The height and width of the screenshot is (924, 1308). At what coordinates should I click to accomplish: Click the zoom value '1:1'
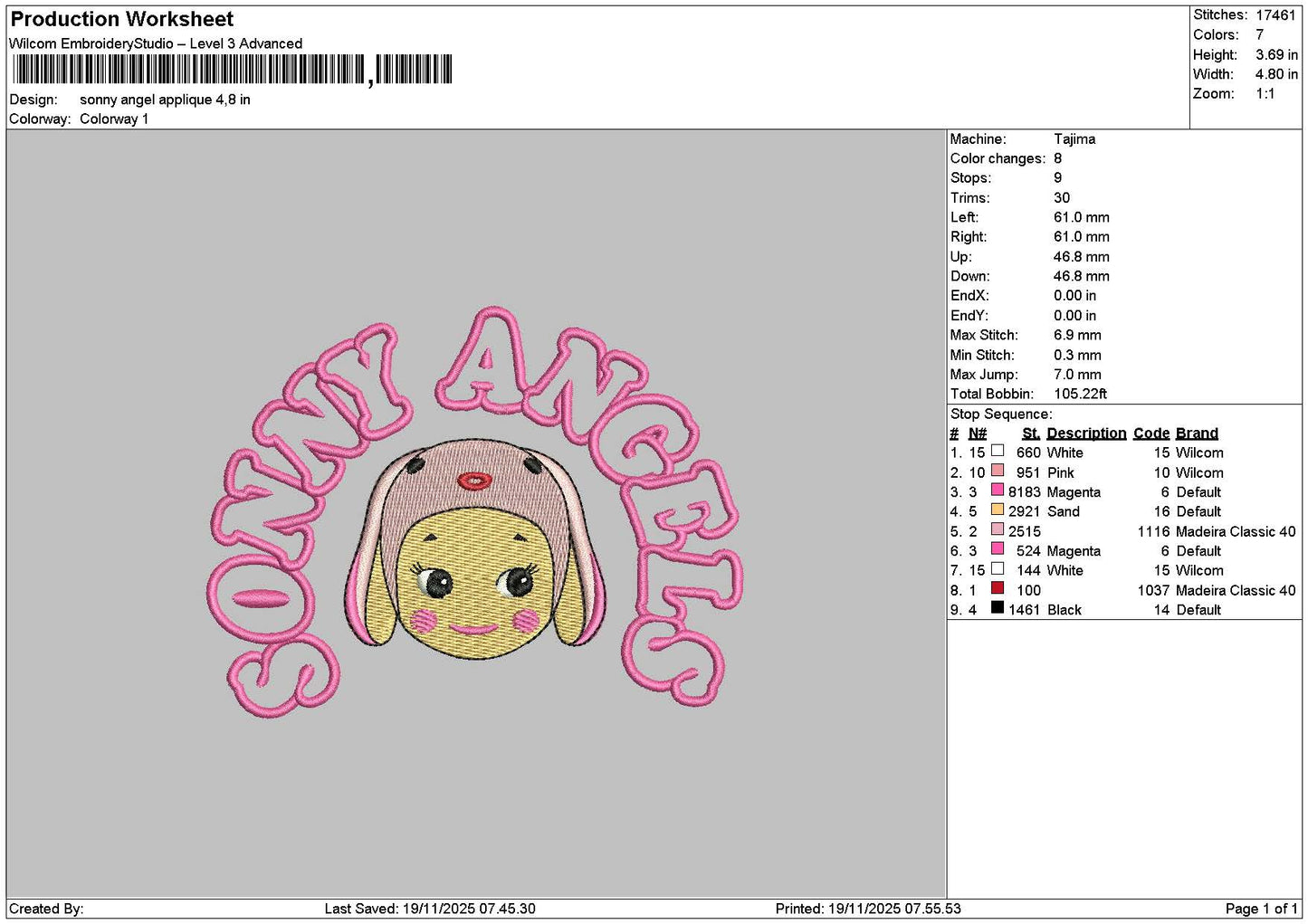(1265, 94)
